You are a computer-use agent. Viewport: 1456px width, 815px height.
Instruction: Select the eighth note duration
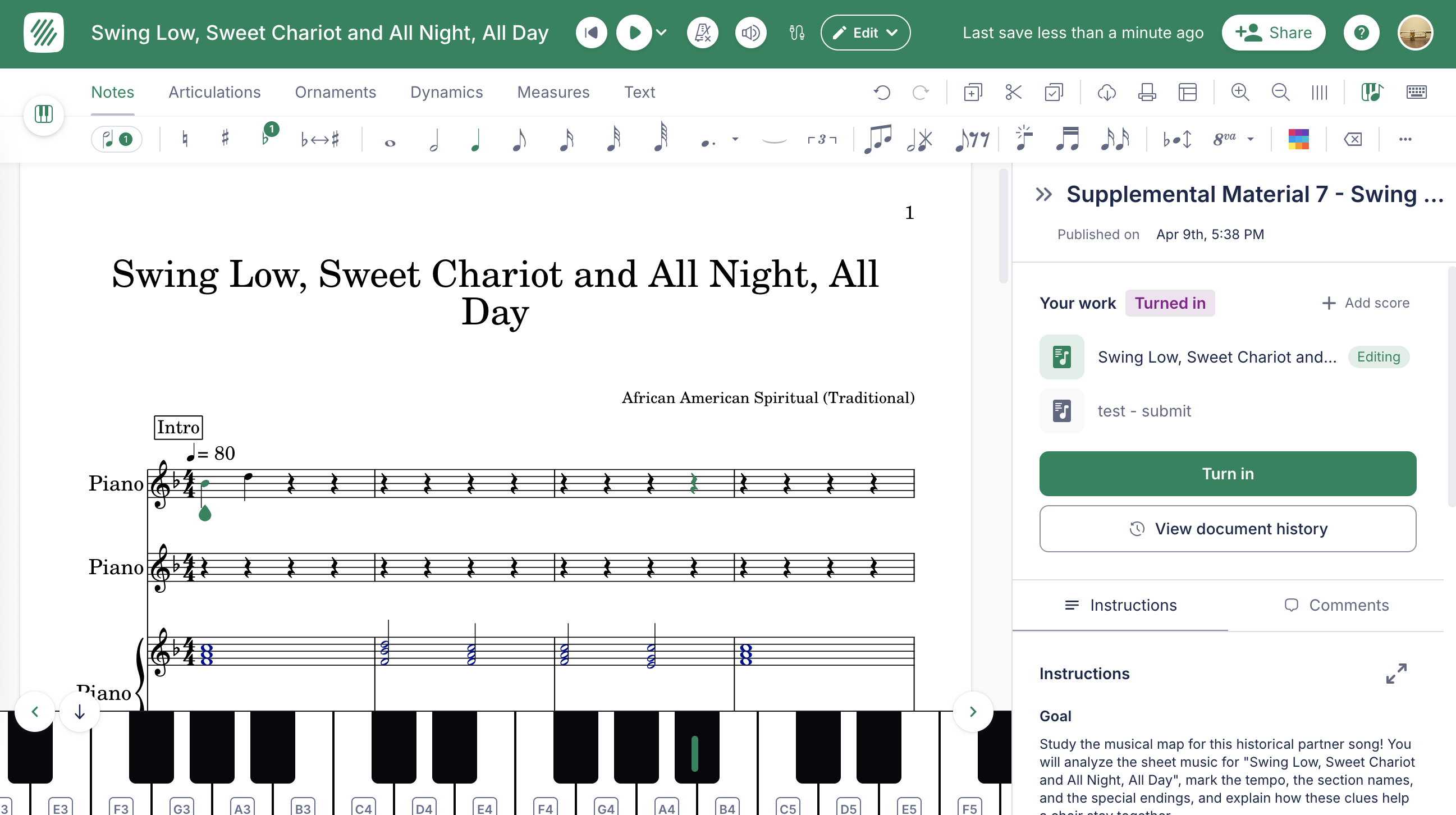[519, 140]
